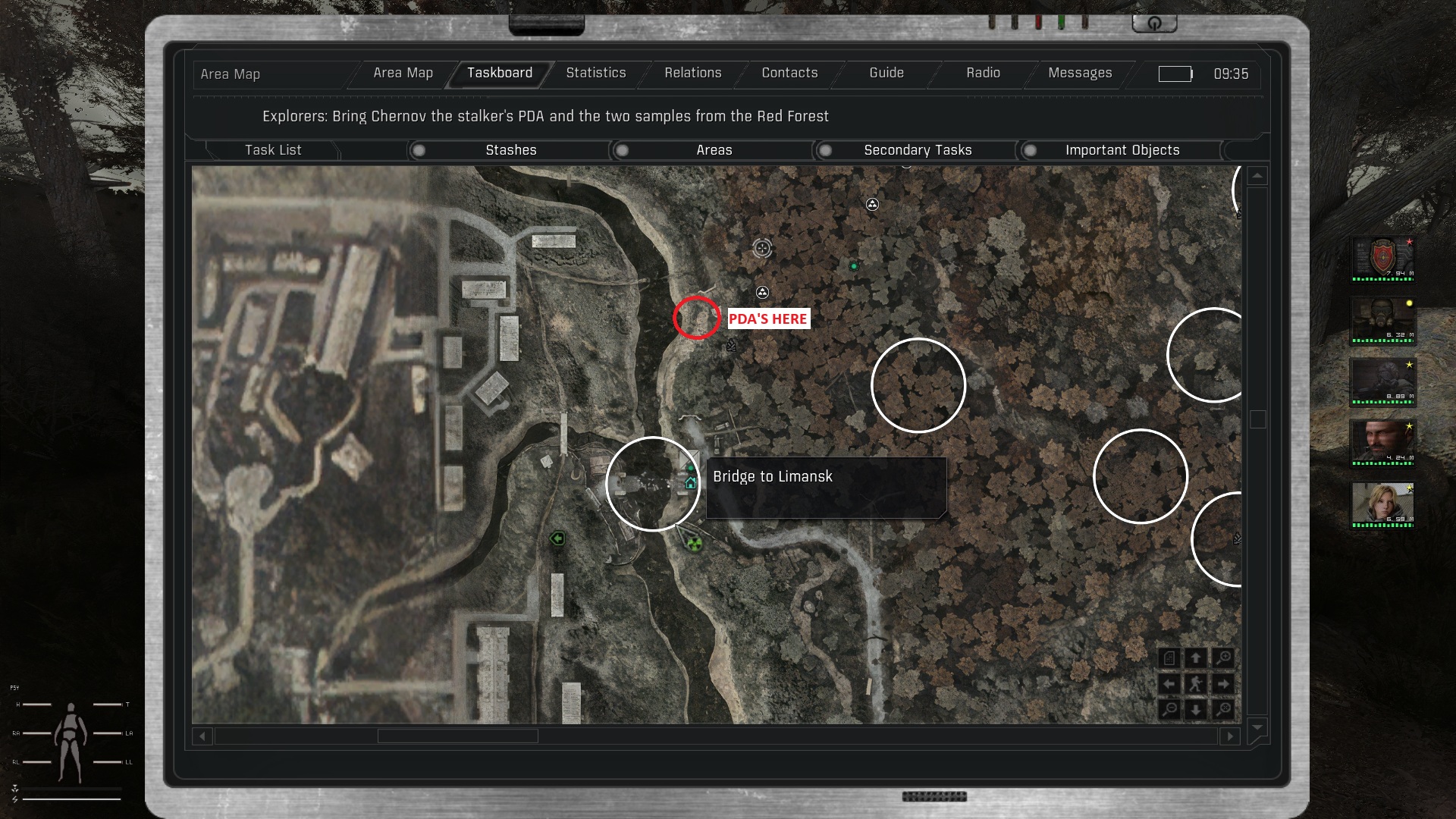This screenshot has width=1456, height=819.
Task: Open the Task List button
Action: coord(273,150)
